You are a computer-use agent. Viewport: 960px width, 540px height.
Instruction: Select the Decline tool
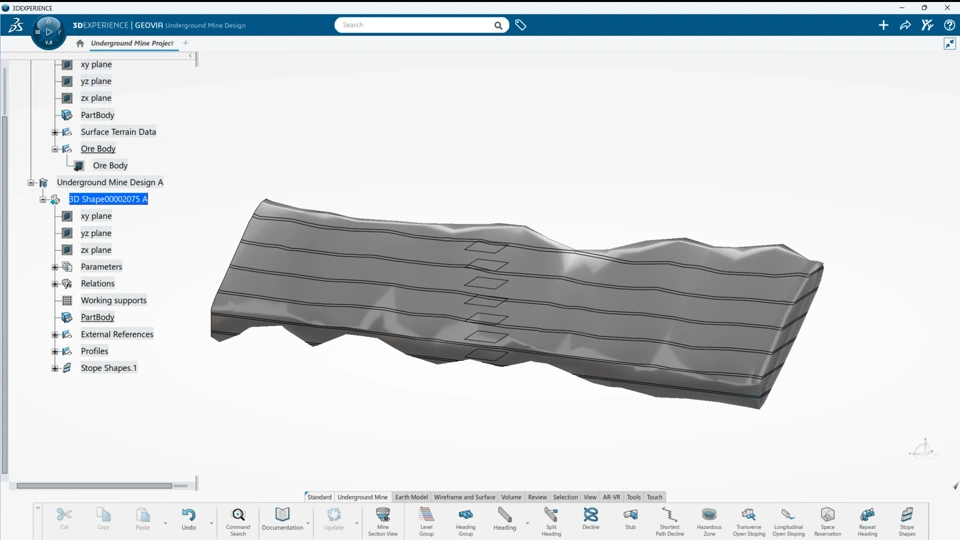(x=591, y=518)
